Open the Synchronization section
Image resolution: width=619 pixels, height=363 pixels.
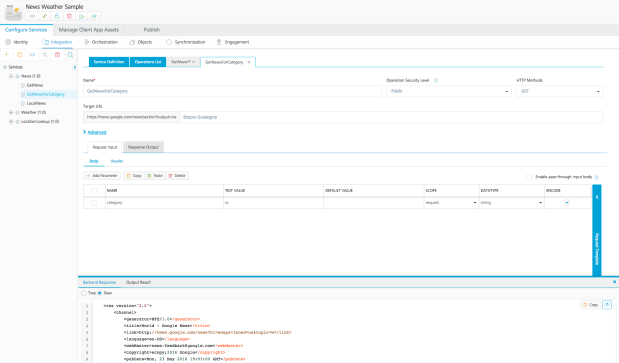point(186,42)
